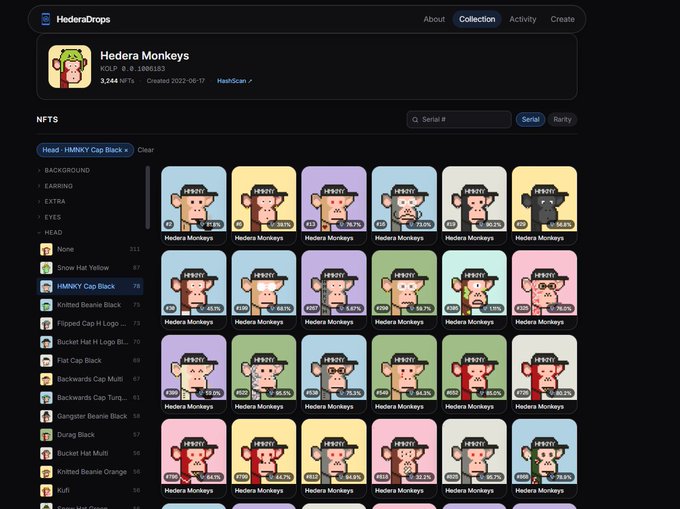Open monkey #549 card with 94.3% rarity
680x509 pixels.
(x=404, y=374)
